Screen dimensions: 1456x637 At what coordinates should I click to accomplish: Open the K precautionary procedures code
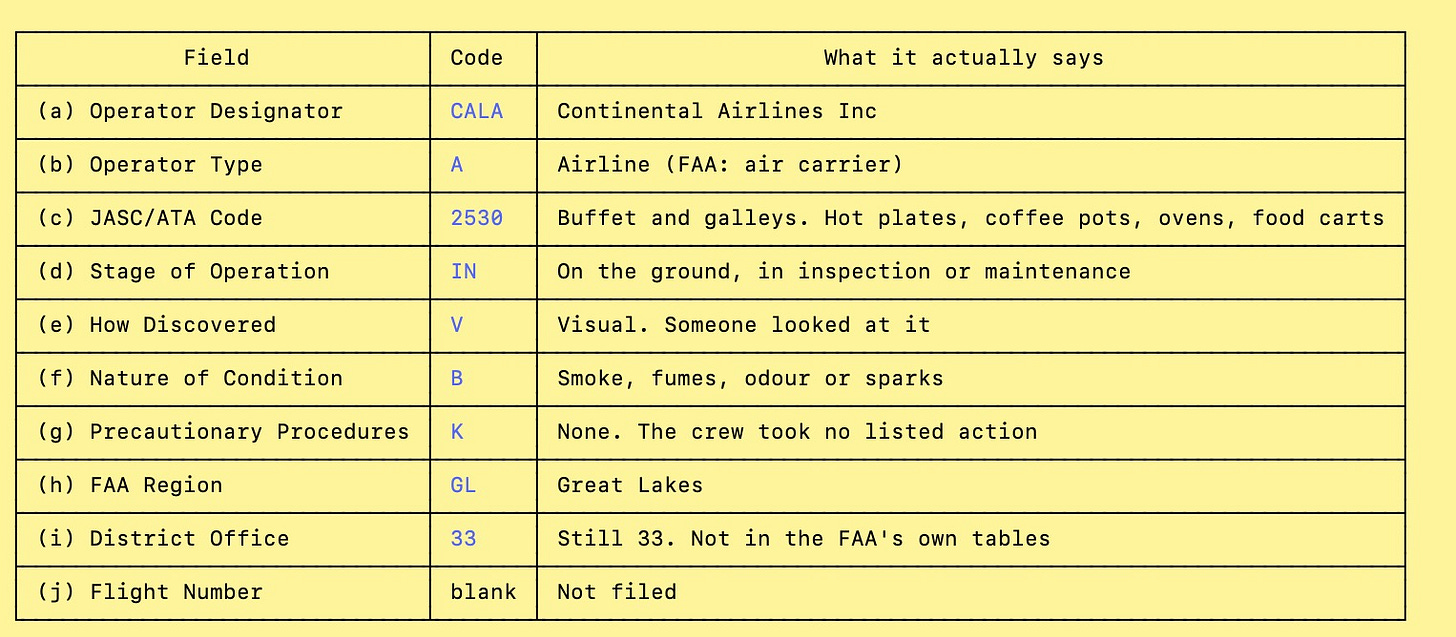tap(457, 432)
